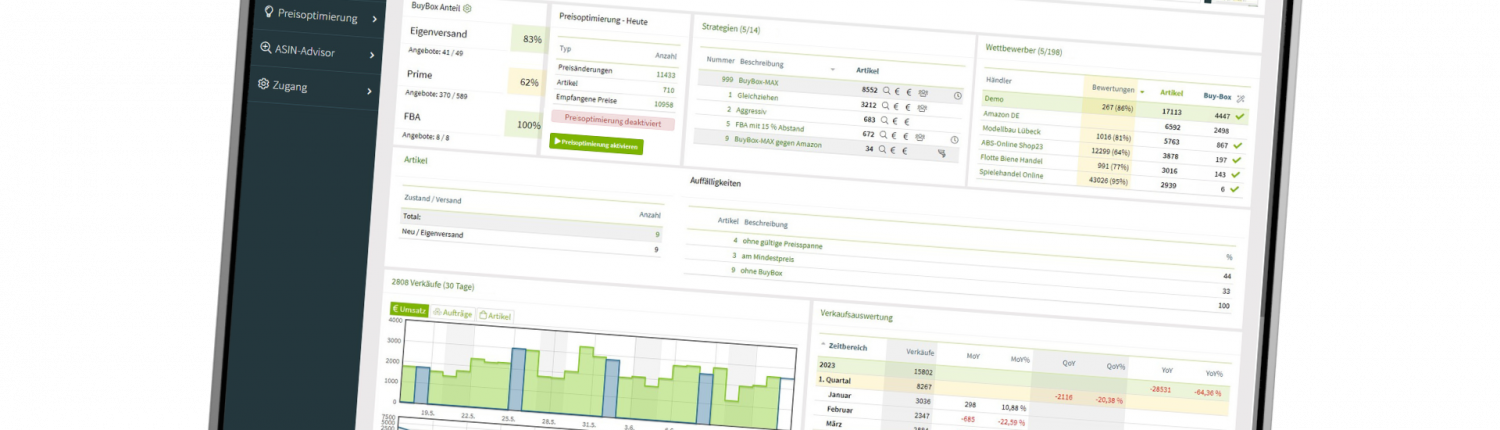Sort competitors by Bewertungen arrow

(x=1142, y=92)
